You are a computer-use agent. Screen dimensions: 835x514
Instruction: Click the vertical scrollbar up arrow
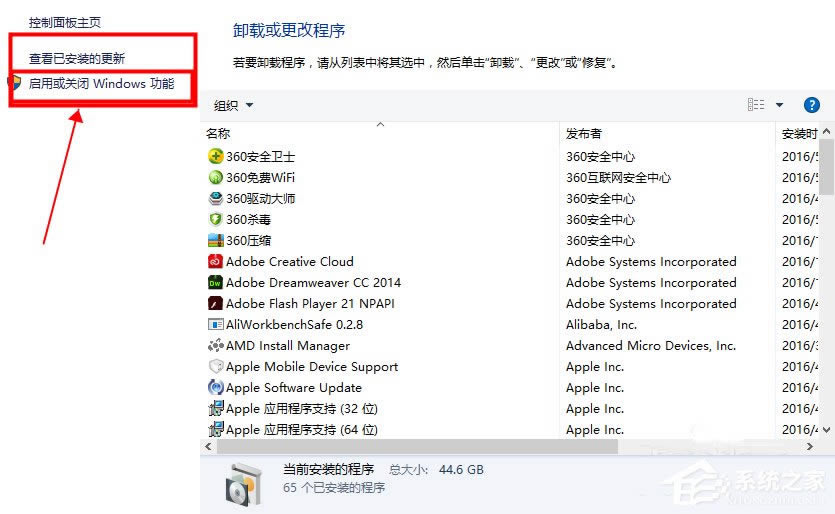(x=826, y=131)
